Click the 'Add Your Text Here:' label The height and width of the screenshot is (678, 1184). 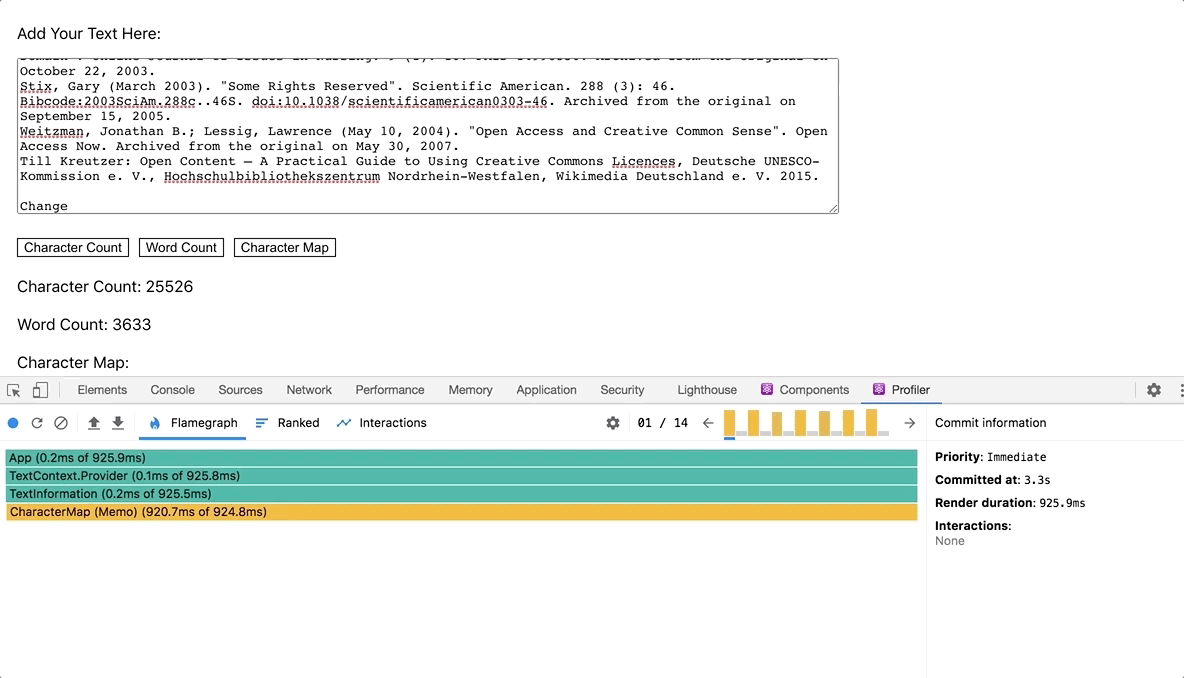[x=89, y=34]
